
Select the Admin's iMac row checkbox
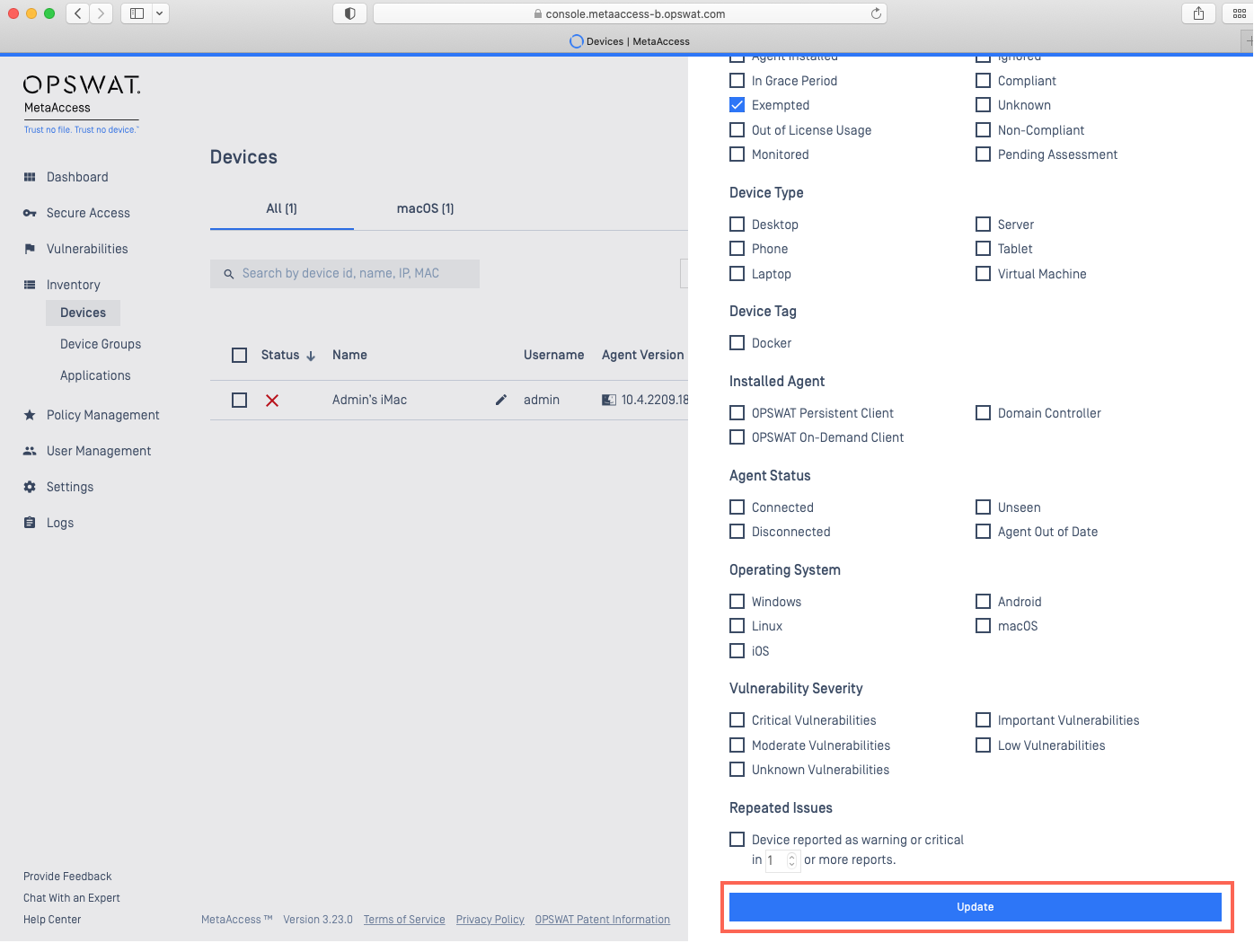(x=239, y=401)
